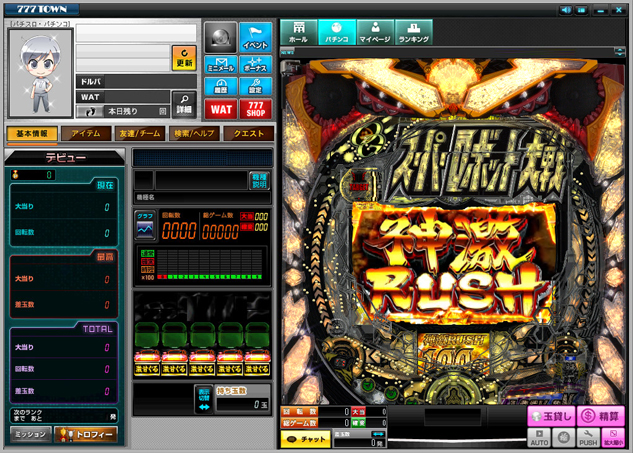Open the グラフ chart icon
This screenshot has height=453, width=633.
[145, 226]
